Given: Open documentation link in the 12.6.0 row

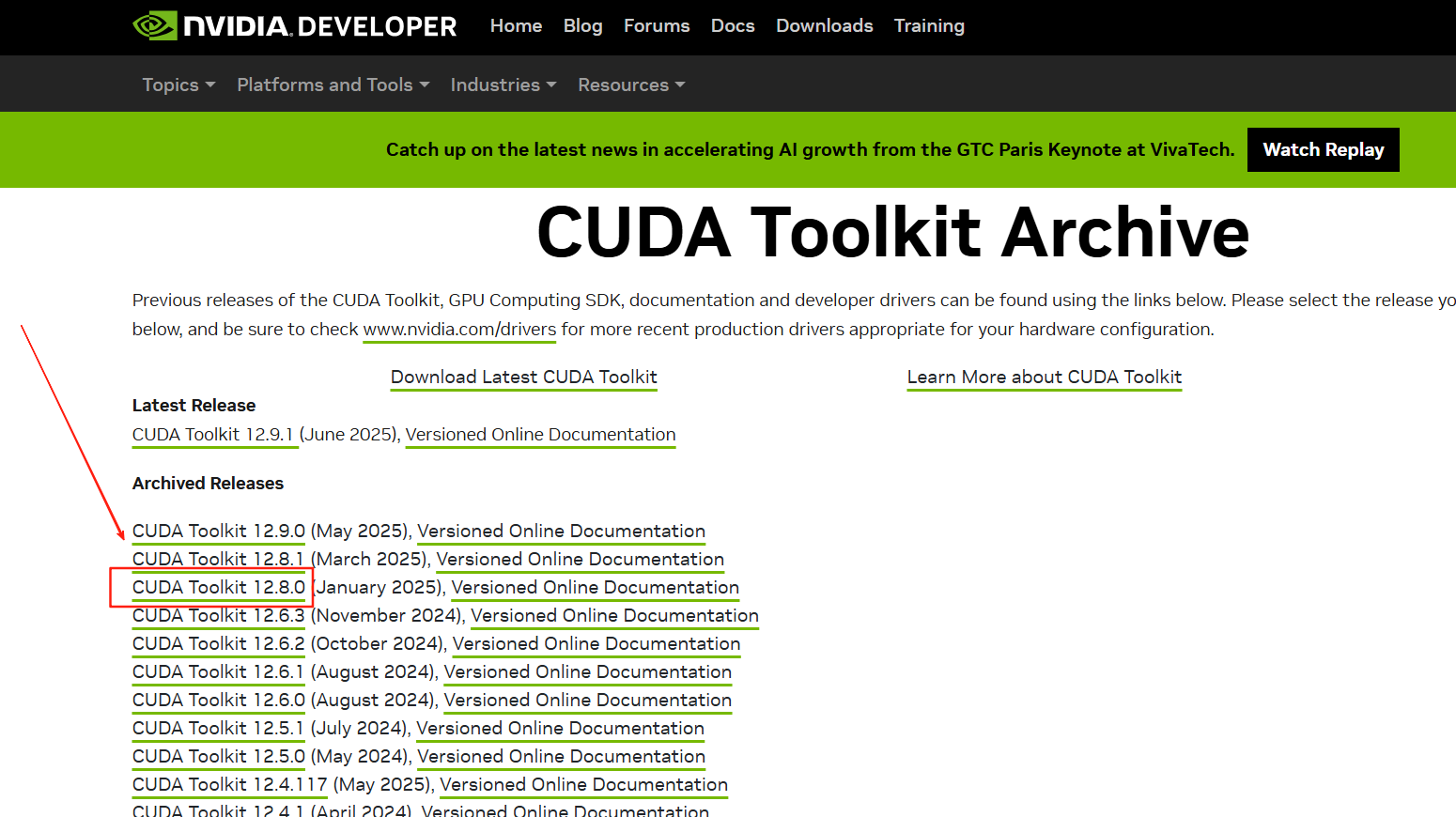Looking at the screenshot, I should [587, 701].
